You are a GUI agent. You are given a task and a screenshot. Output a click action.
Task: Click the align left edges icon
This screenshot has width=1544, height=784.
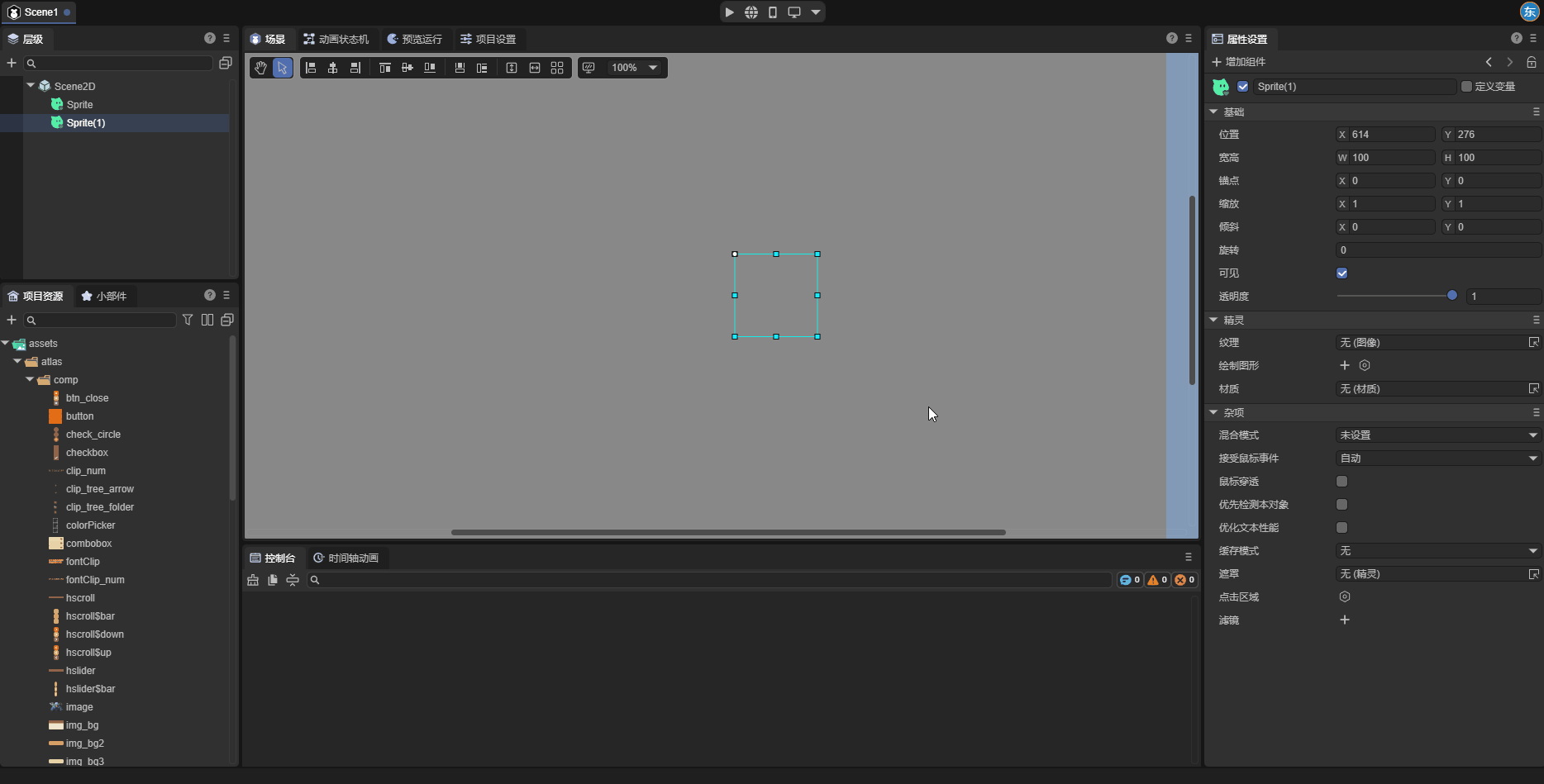(311, 68)
